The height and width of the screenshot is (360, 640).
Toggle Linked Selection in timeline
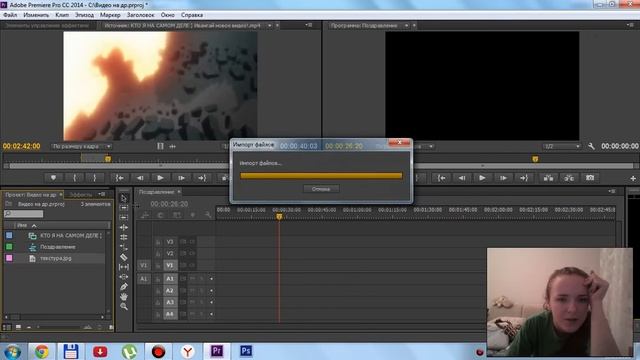(x=176, y=215)
